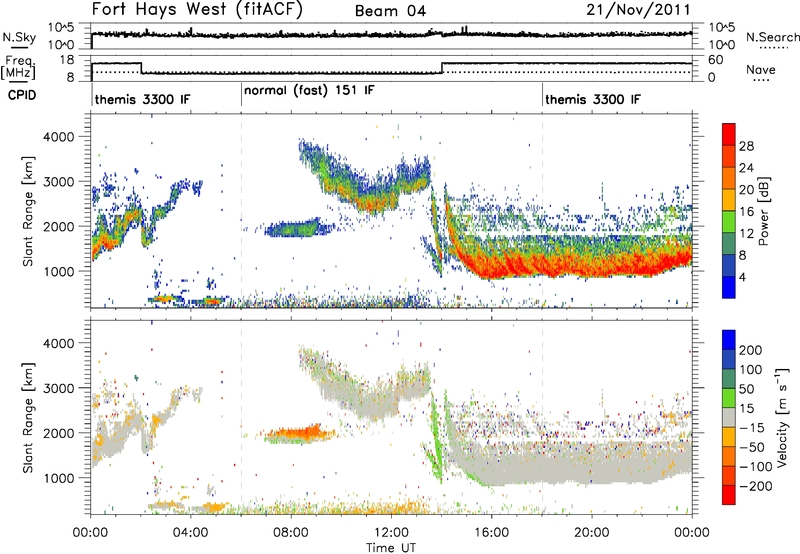800x554 pixels.
Task: Click the 'Freq. [MHz]' label
Action: coord(19,68)
